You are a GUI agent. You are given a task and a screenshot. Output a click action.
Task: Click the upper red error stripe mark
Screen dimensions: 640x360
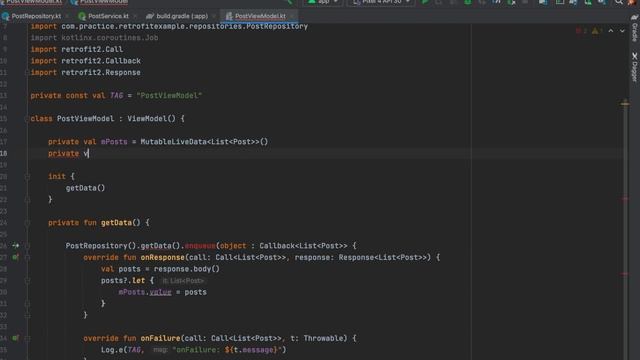625,199
